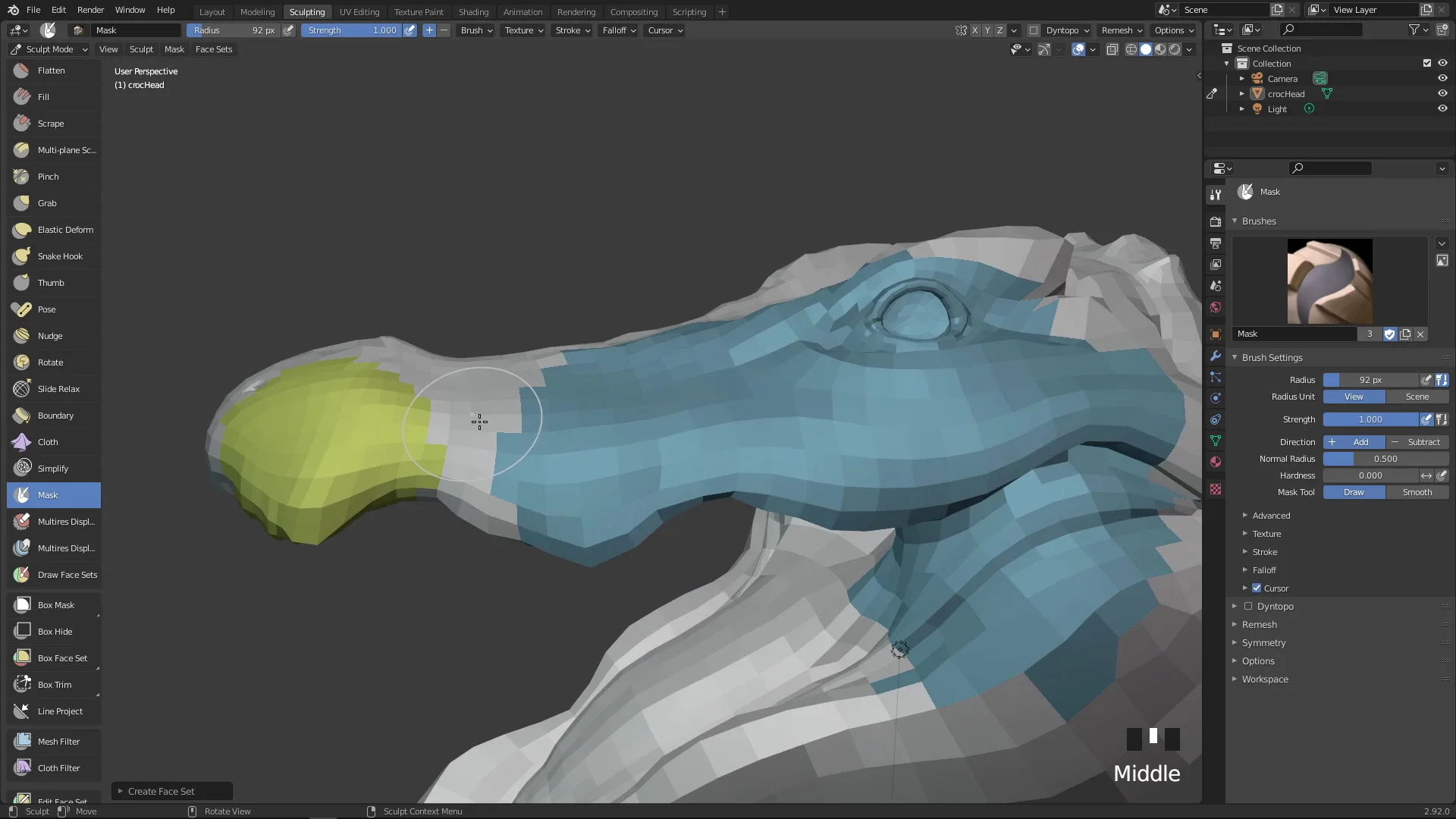The height and width of the screenshot is (819, 1456).
Task: Toggle the Dyntopo checkbox in header
Action: pyautogui.click(x=1034, y=30)
